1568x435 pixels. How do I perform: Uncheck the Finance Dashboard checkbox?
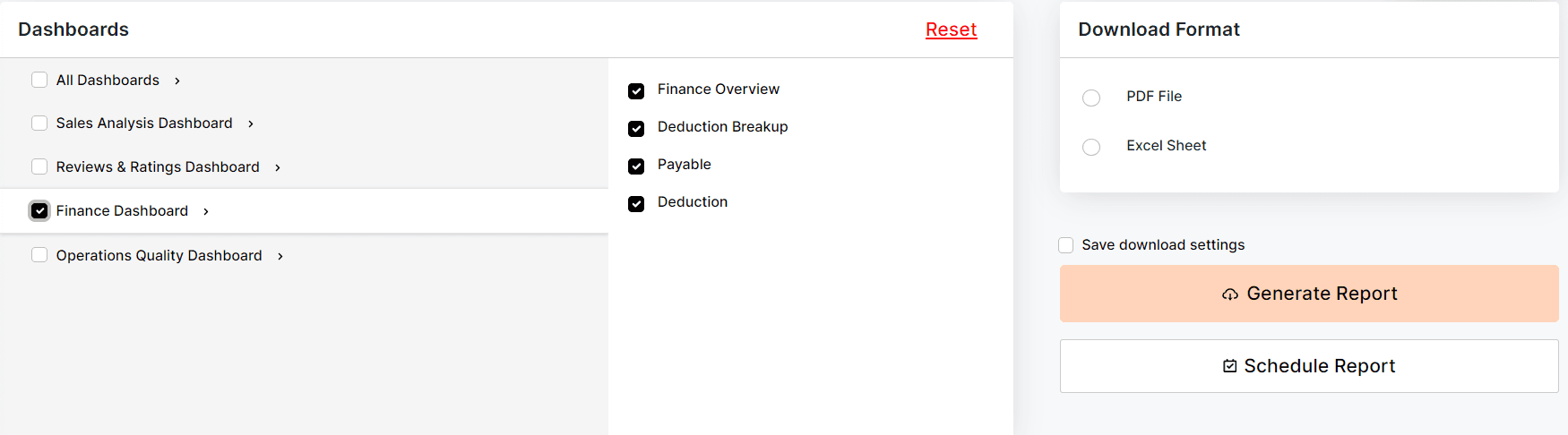[39, 210]
